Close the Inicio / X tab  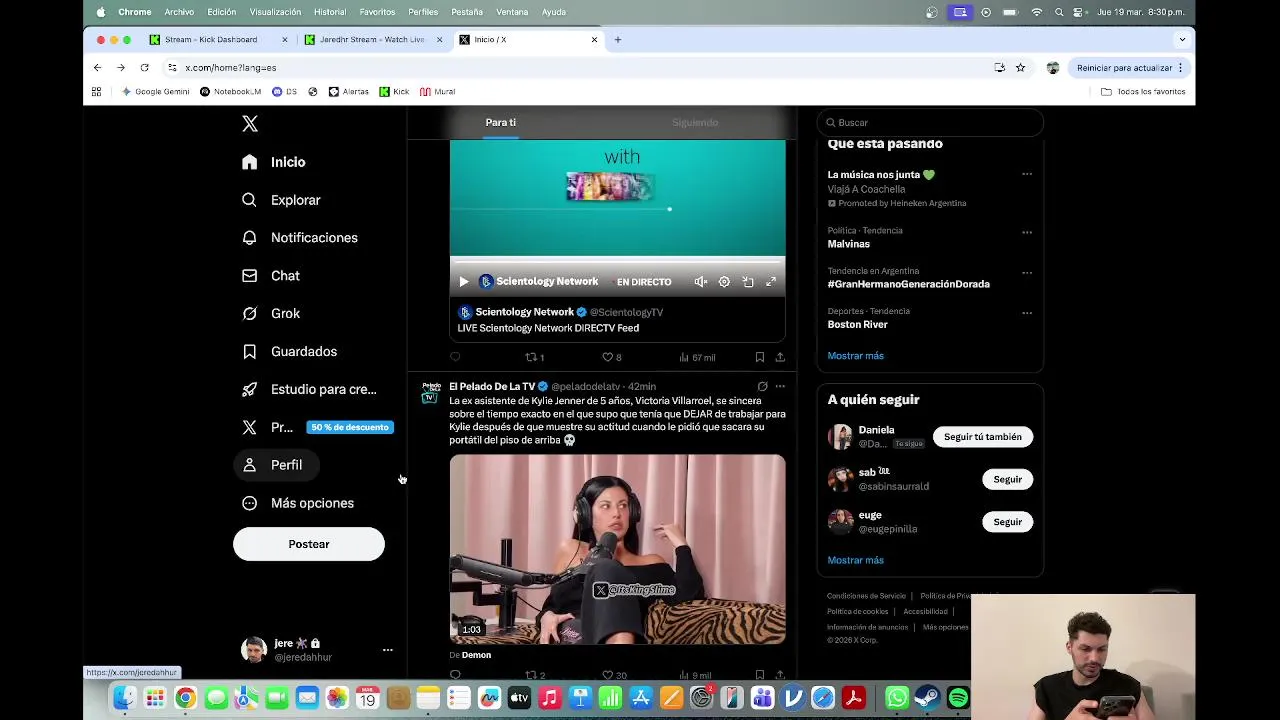point(594,40)
